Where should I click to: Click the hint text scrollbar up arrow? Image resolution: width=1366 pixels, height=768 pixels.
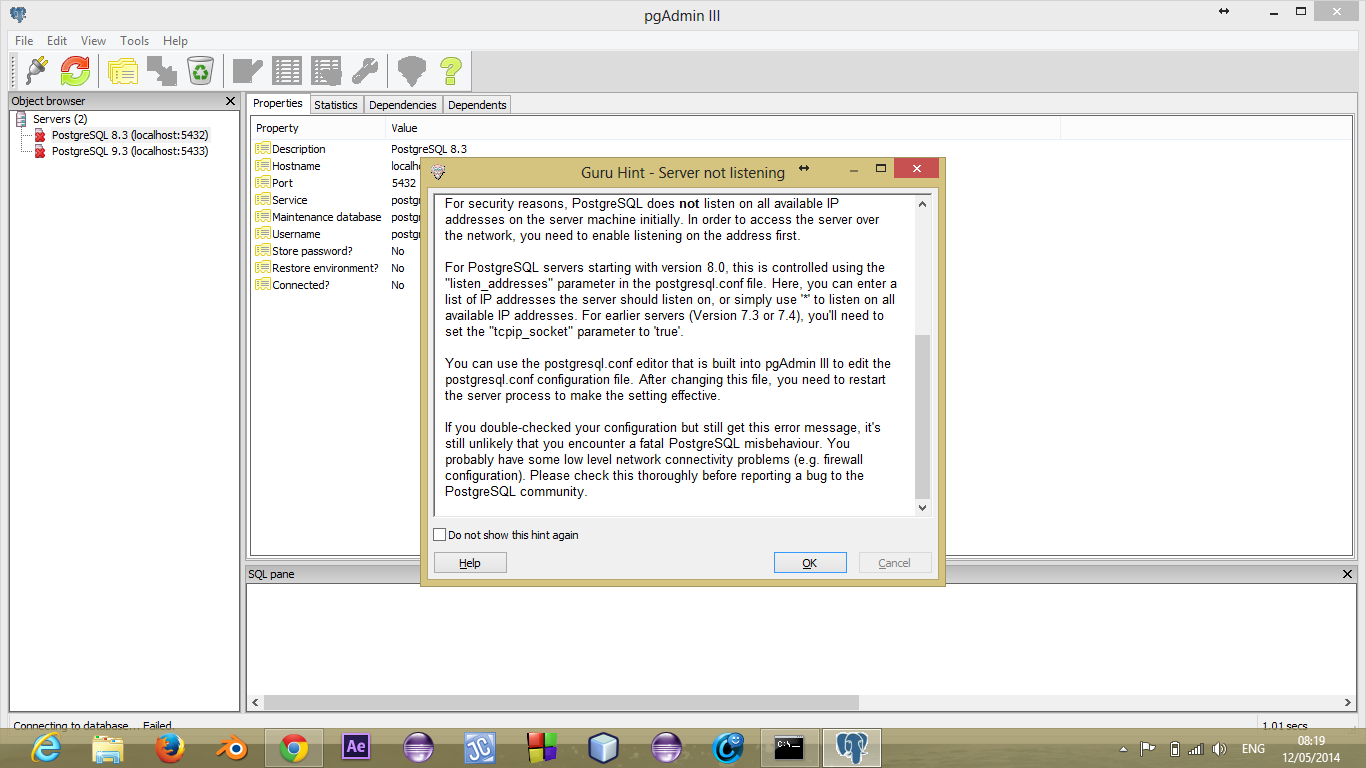point(922,204)
